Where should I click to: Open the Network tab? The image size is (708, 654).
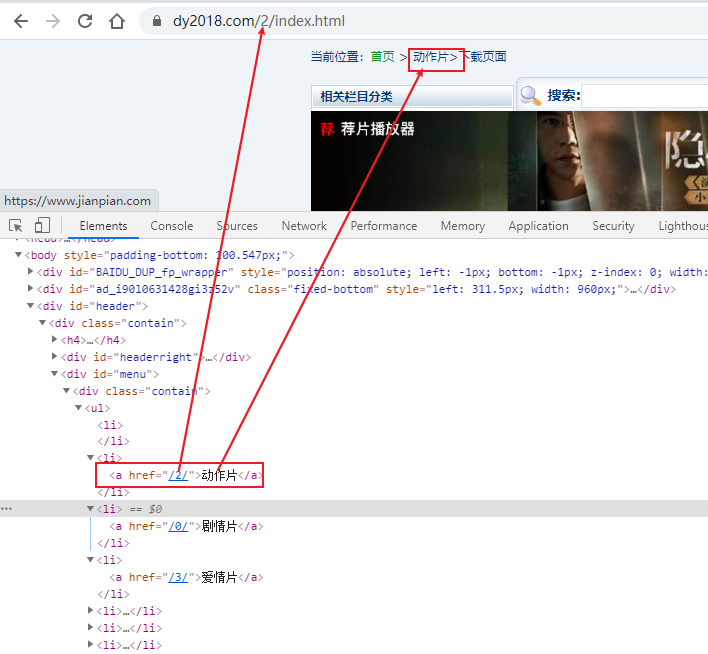coord(304,226)
